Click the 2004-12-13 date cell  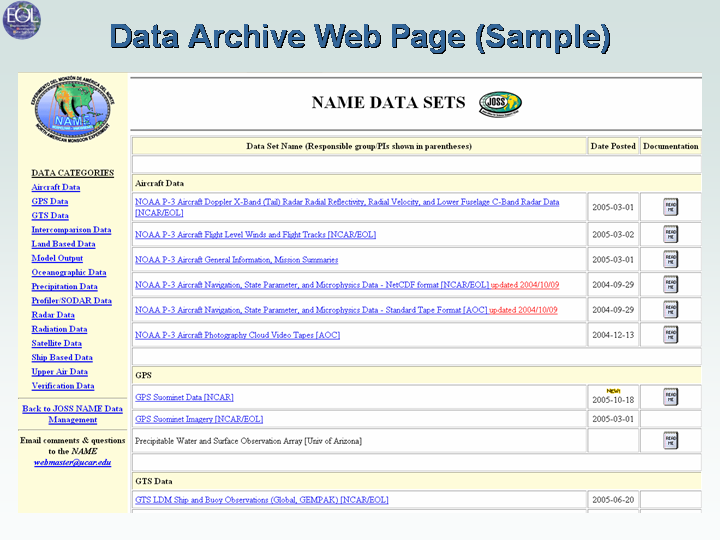(x=613, y=335)
